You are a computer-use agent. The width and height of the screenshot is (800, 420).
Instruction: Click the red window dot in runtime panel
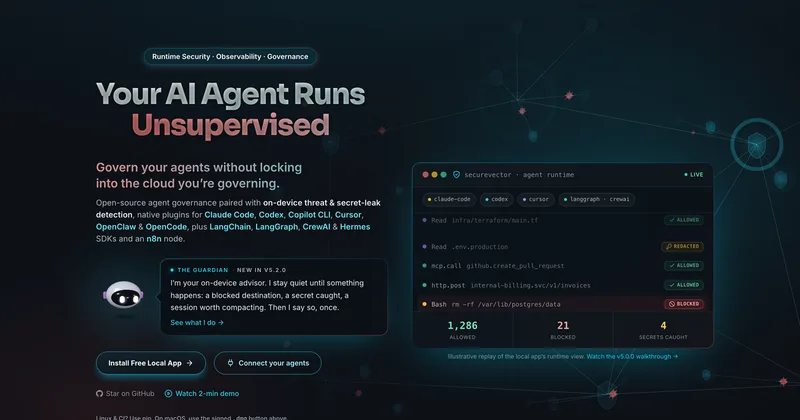click(x=426, y=175)
